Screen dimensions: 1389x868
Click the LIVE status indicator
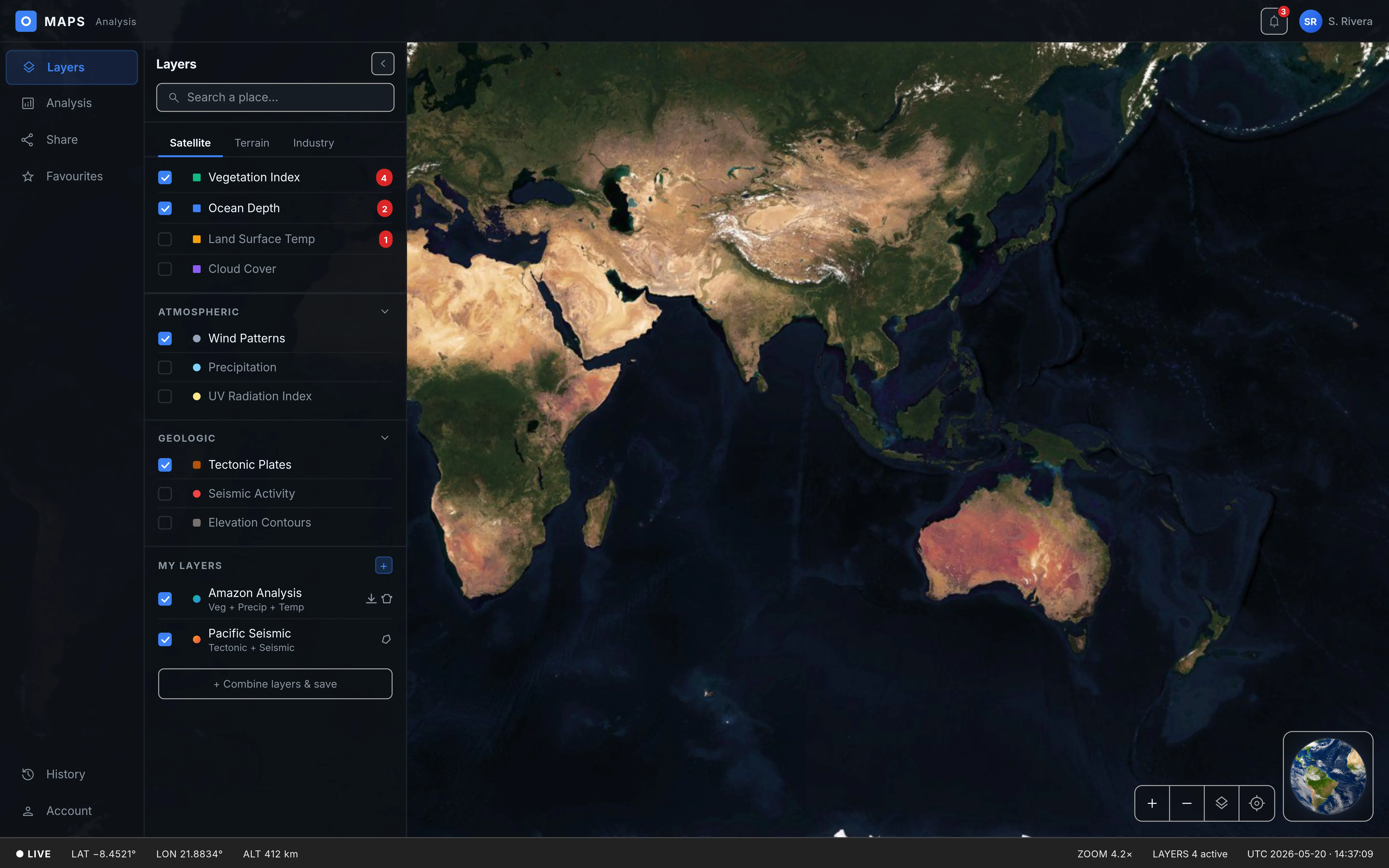33,854
